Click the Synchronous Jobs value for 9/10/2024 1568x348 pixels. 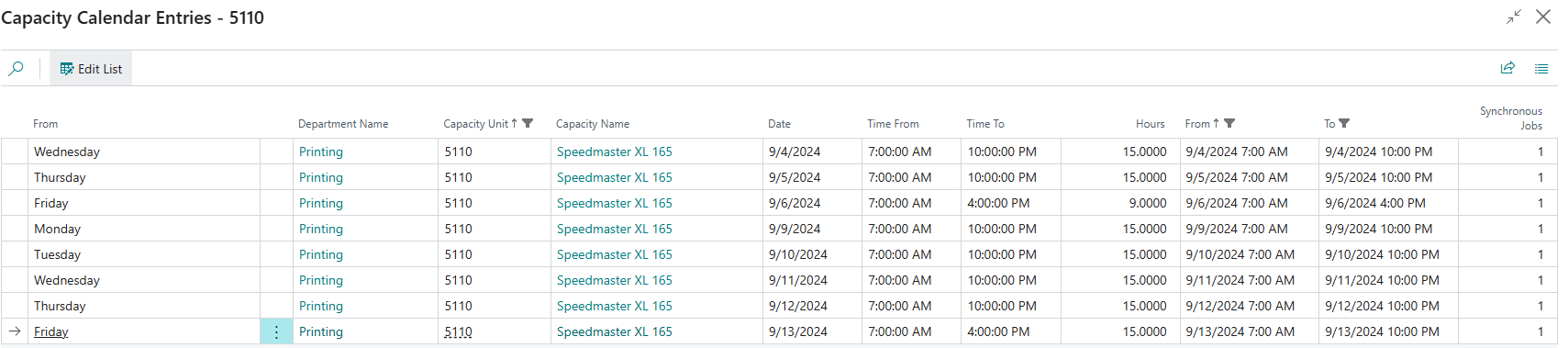click(1540, 254)
